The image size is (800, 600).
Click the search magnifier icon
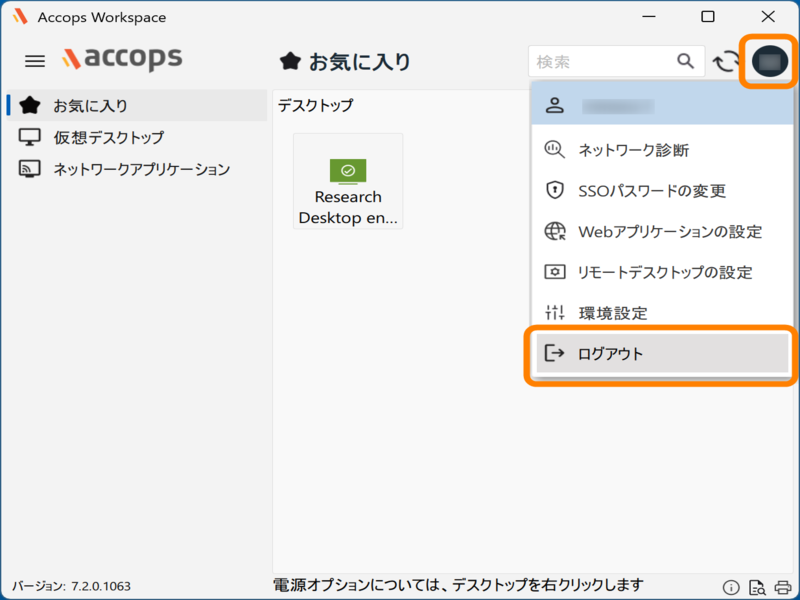(685, 61)
